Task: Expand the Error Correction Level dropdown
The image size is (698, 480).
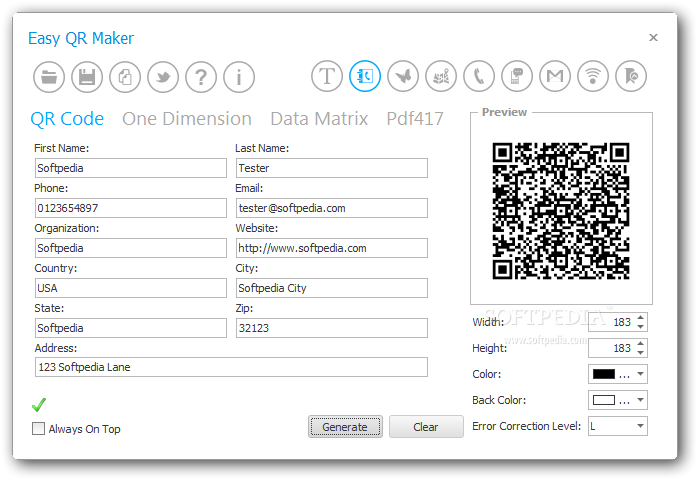Action: (640, 426)
